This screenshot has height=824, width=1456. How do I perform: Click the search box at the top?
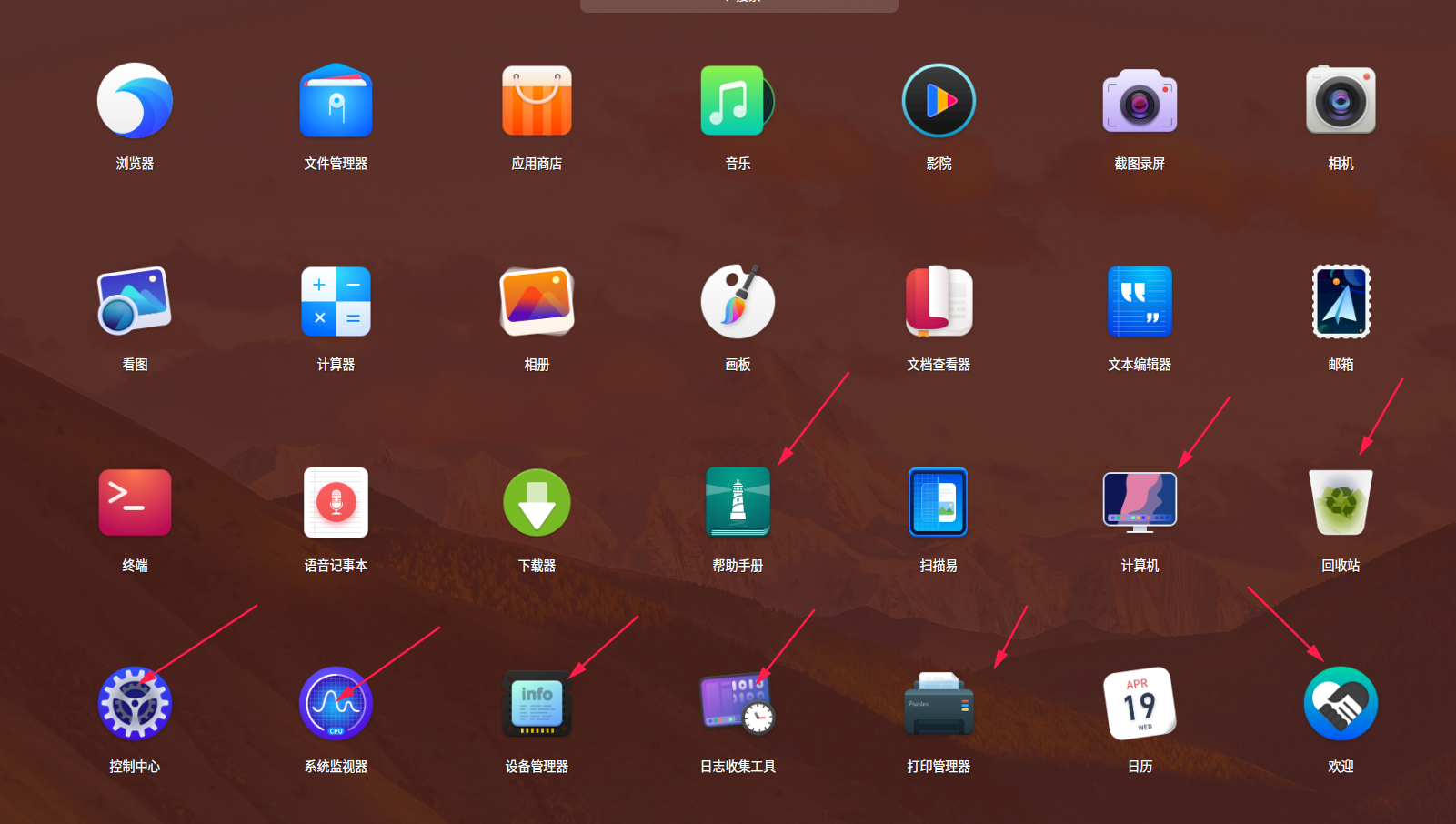tap(737, 5)
